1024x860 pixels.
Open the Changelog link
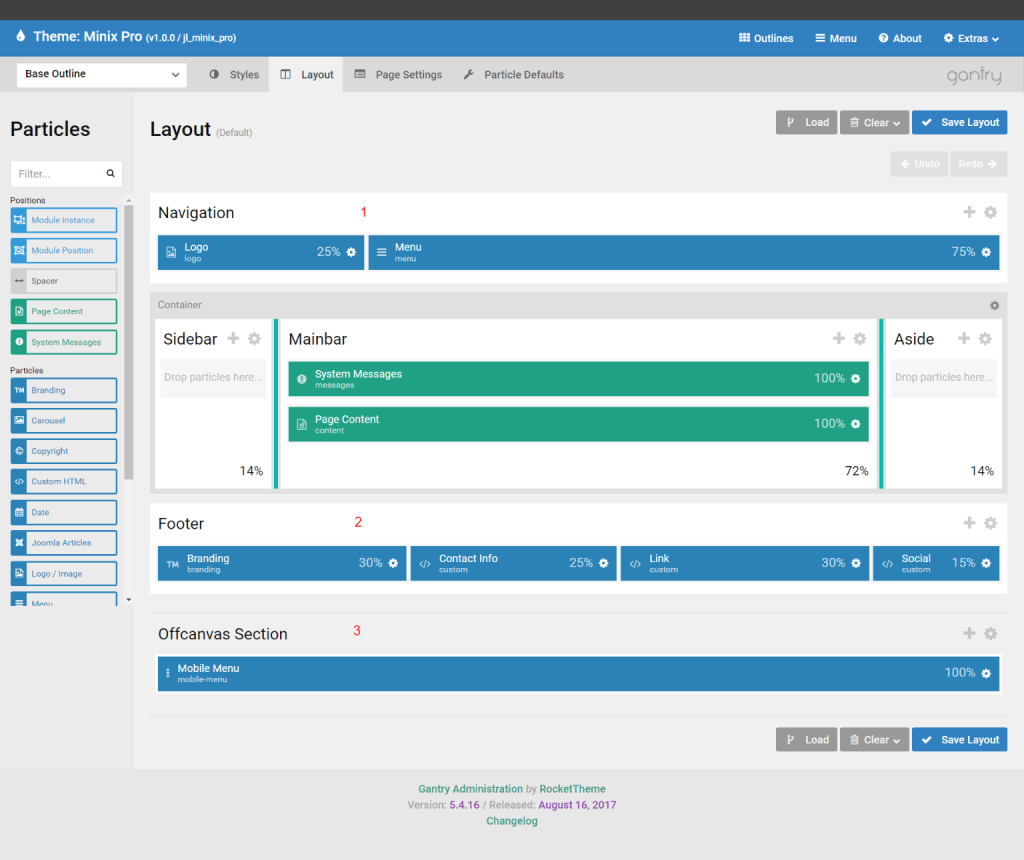tap(511, 820)
